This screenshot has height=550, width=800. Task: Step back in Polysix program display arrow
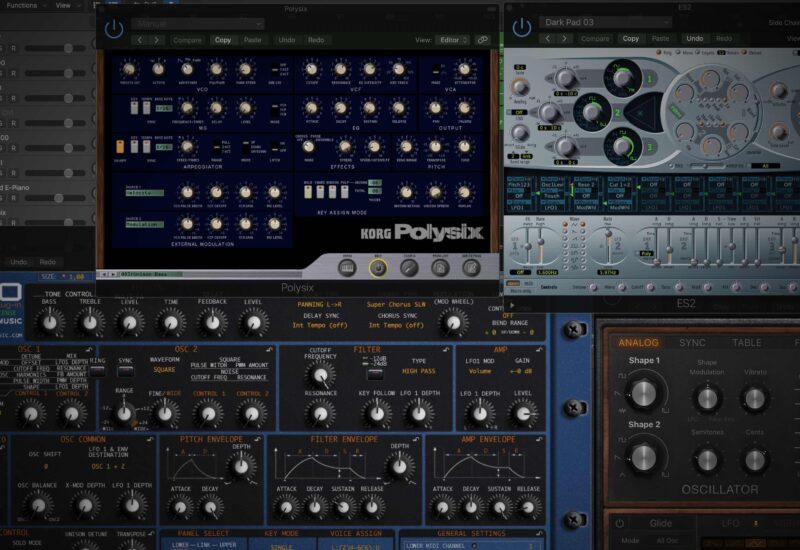104,274
